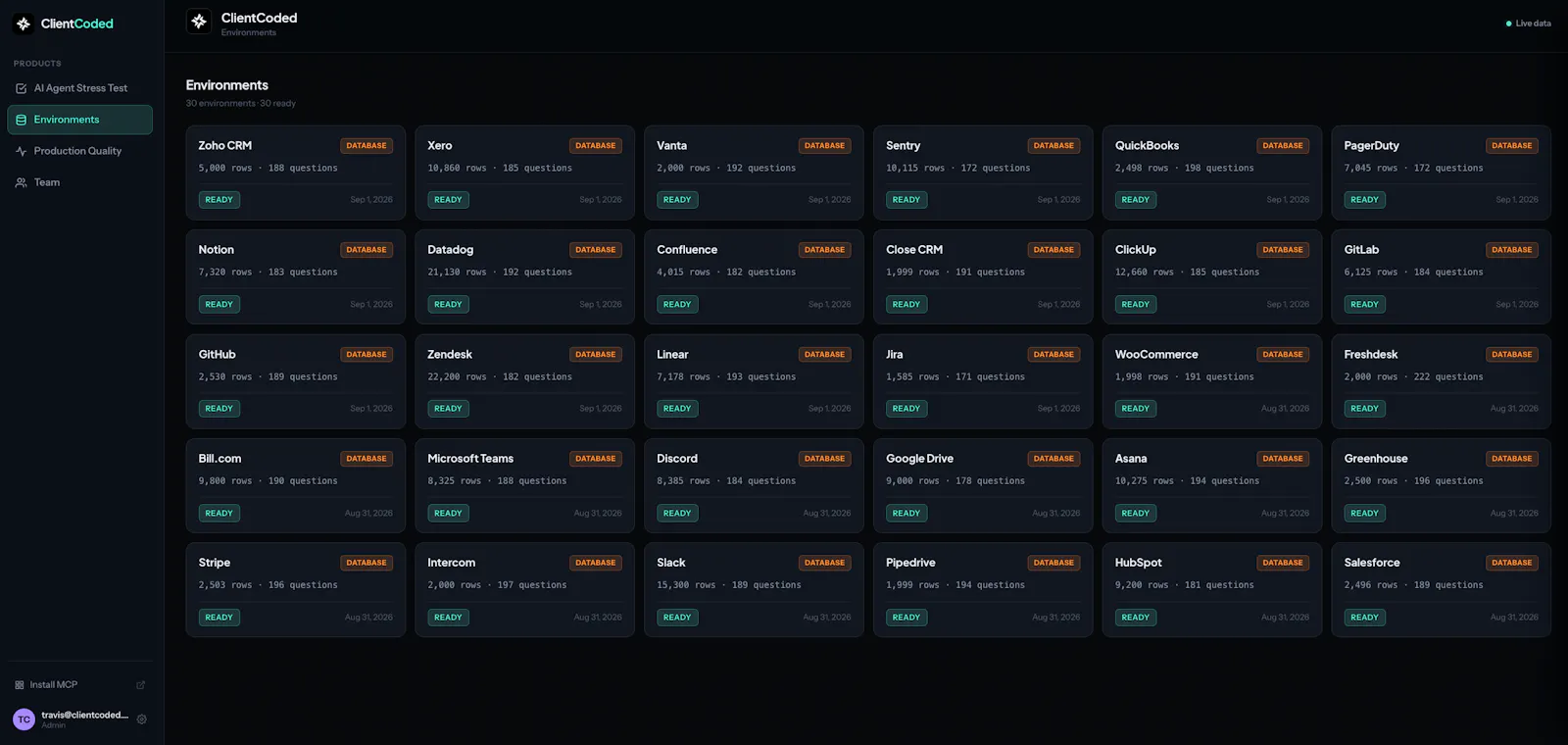Screen dimensions: 1568x745
Task: Click the Notion card title
Action: pyautogui.click(x=217, y=250)
